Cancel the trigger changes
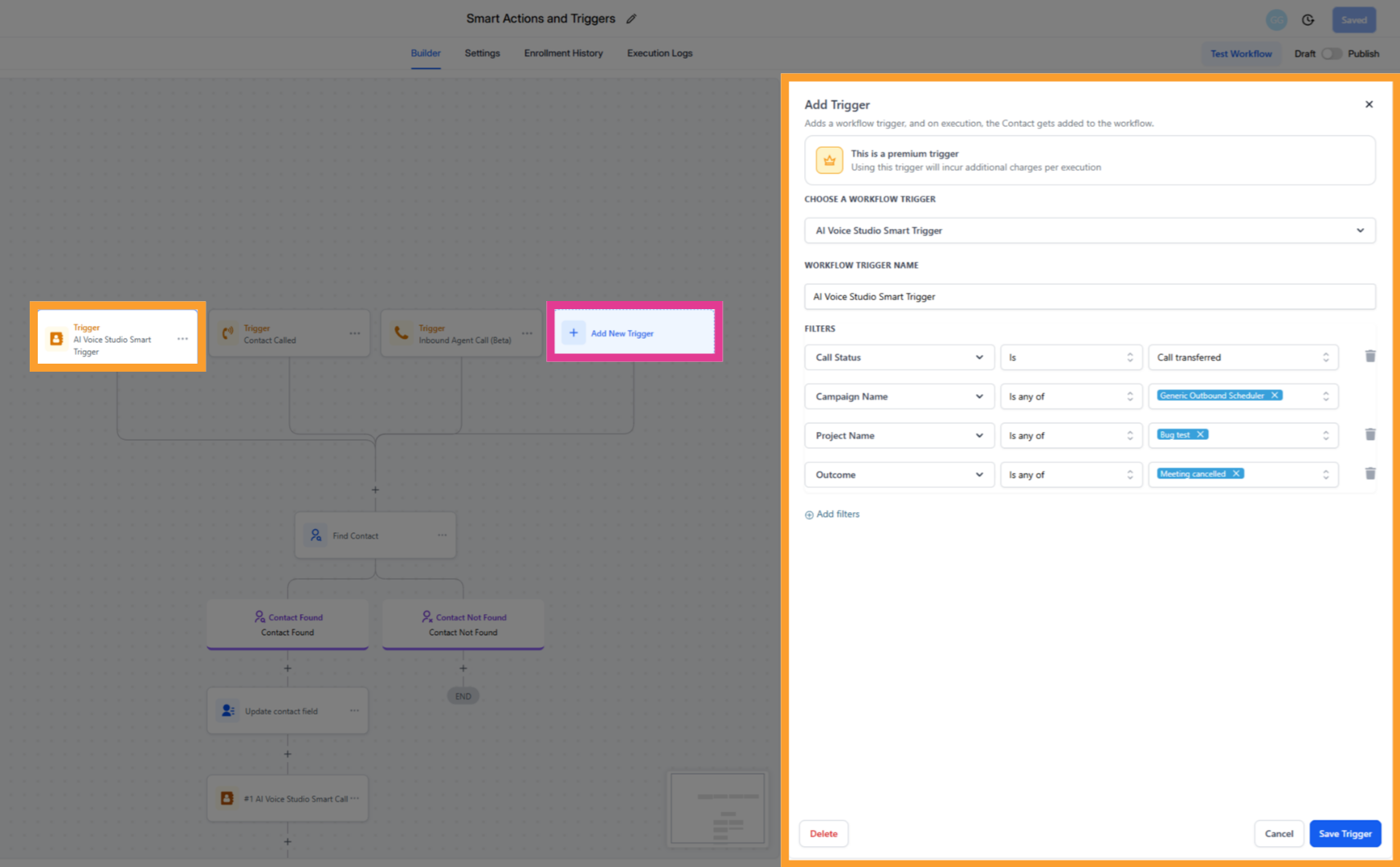The image size is (1400, 867). pos(1279,833)
